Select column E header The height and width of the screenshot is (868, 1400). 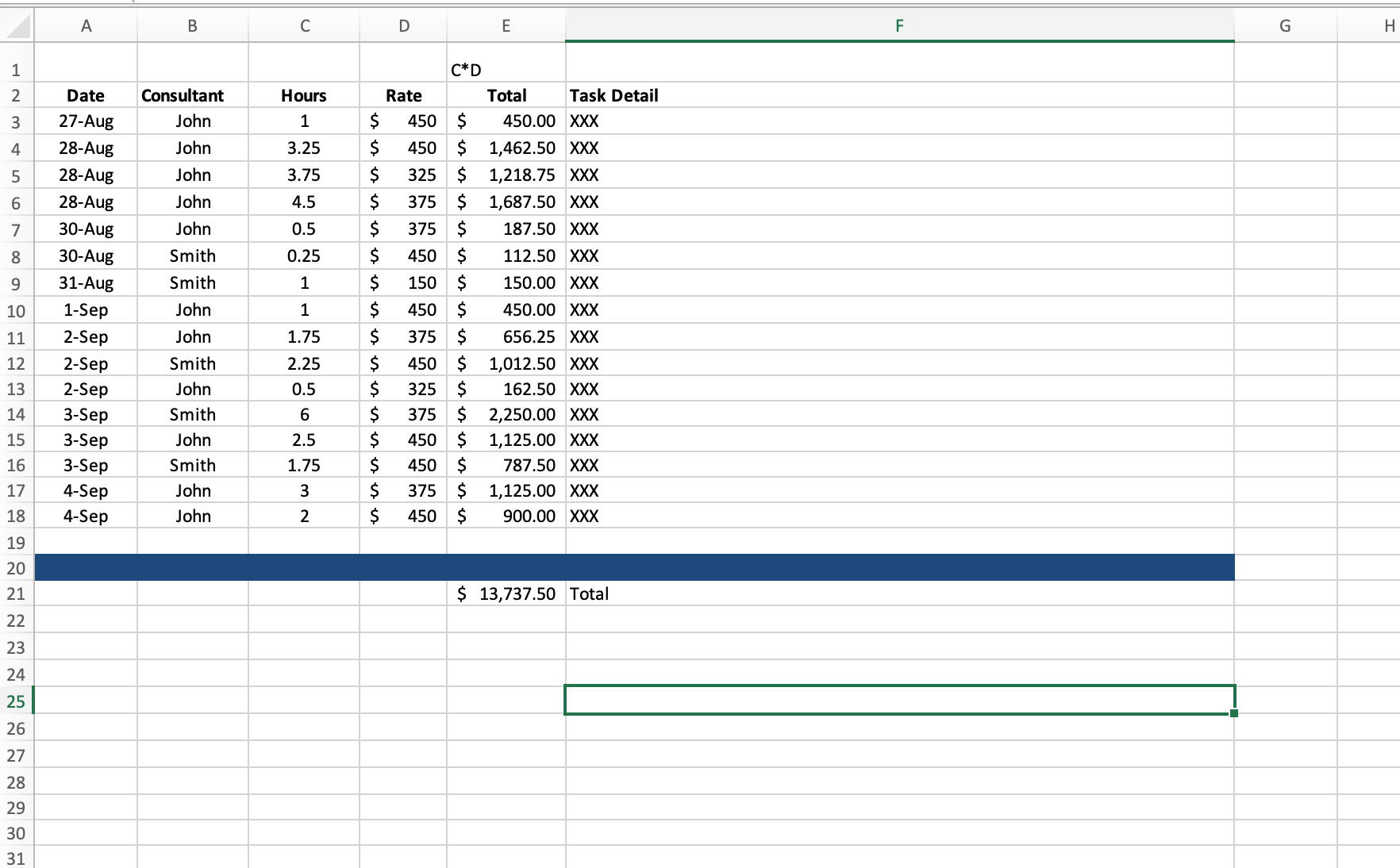tap(506, 25)
